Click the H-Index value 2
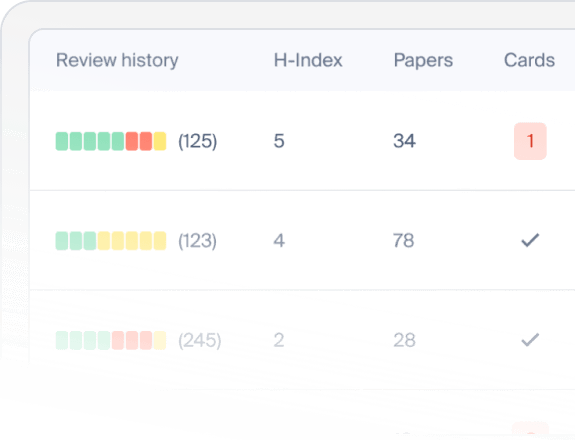Viewport: 575px width, 440px height. pos(279,340)
